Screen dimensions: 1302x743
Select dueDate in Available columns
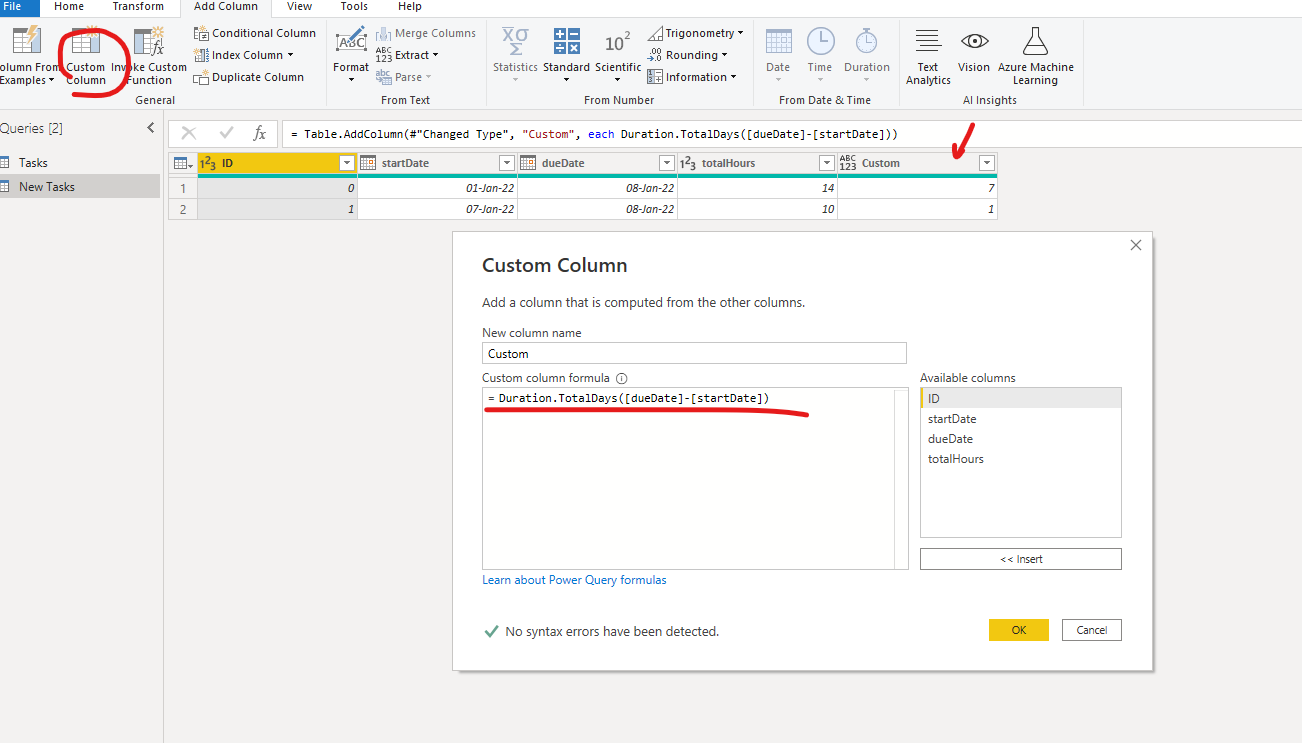click(1021, 439)
